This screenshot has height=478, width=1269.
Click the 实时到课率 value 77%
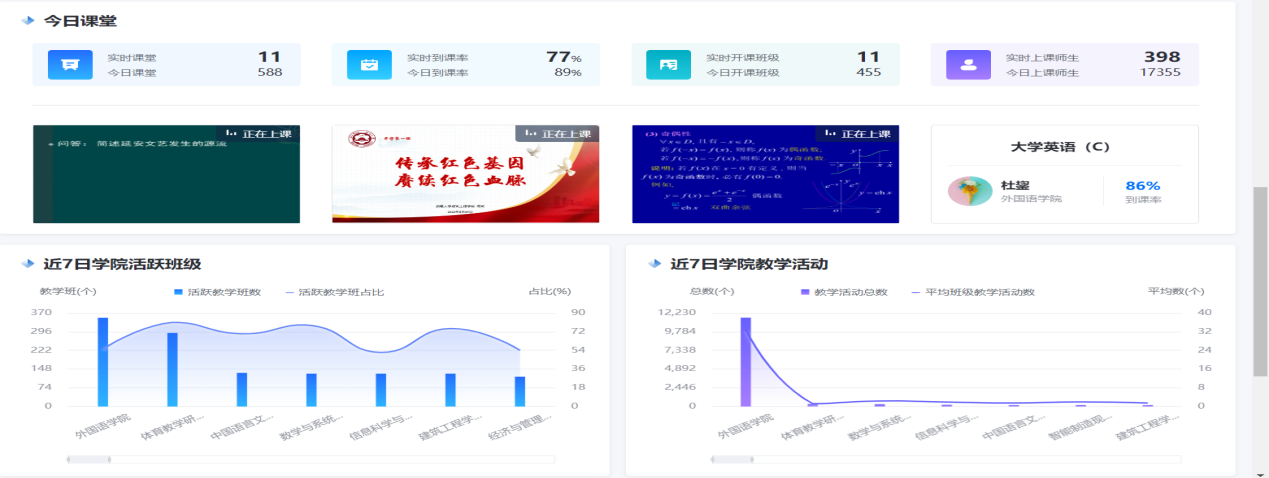click(x=564, y=57)
